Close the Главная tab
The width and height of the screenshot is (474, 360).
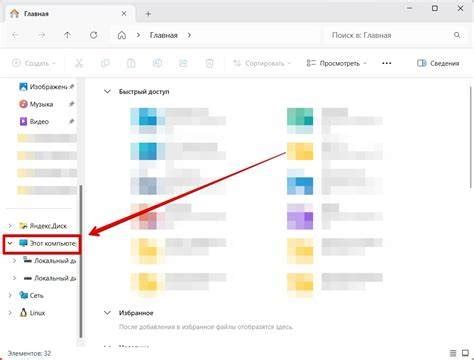pos(124,14)
